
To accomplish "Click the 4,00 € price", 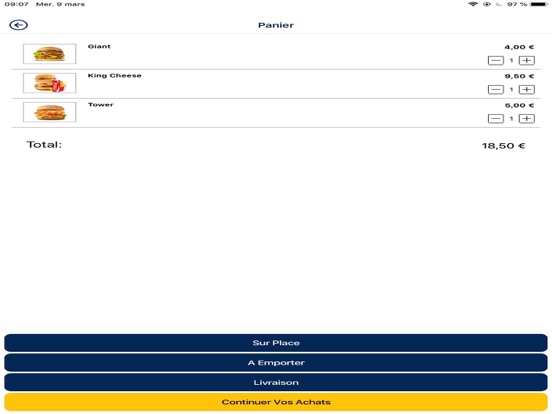I will point(519,47).
